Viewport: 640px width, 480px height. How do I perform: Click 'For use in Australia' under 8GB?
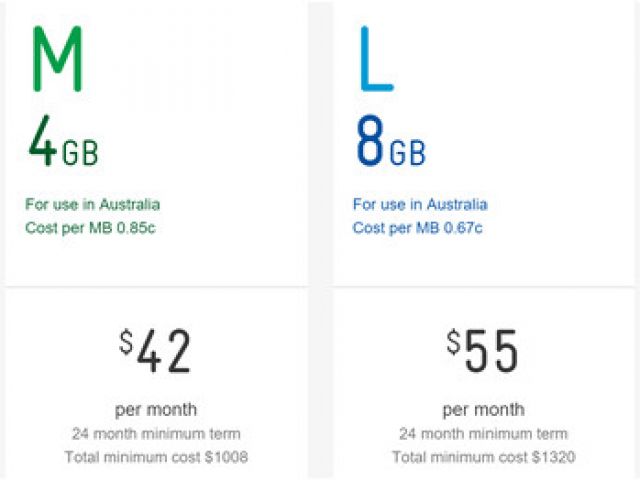420,204
